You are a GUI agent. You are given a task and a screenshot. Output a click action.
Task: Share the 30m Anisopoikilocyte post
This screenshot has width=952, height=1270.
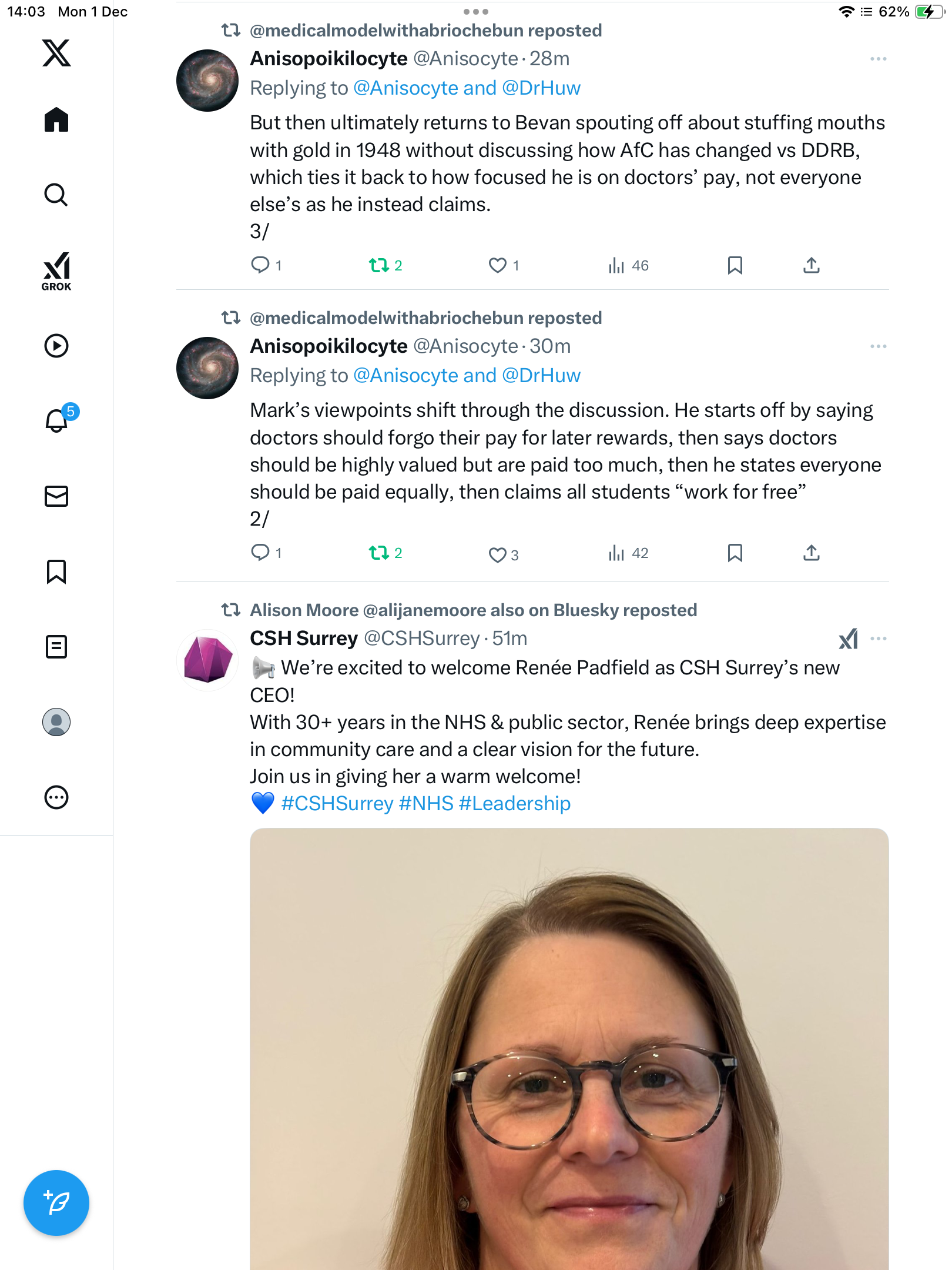(811, 553)
